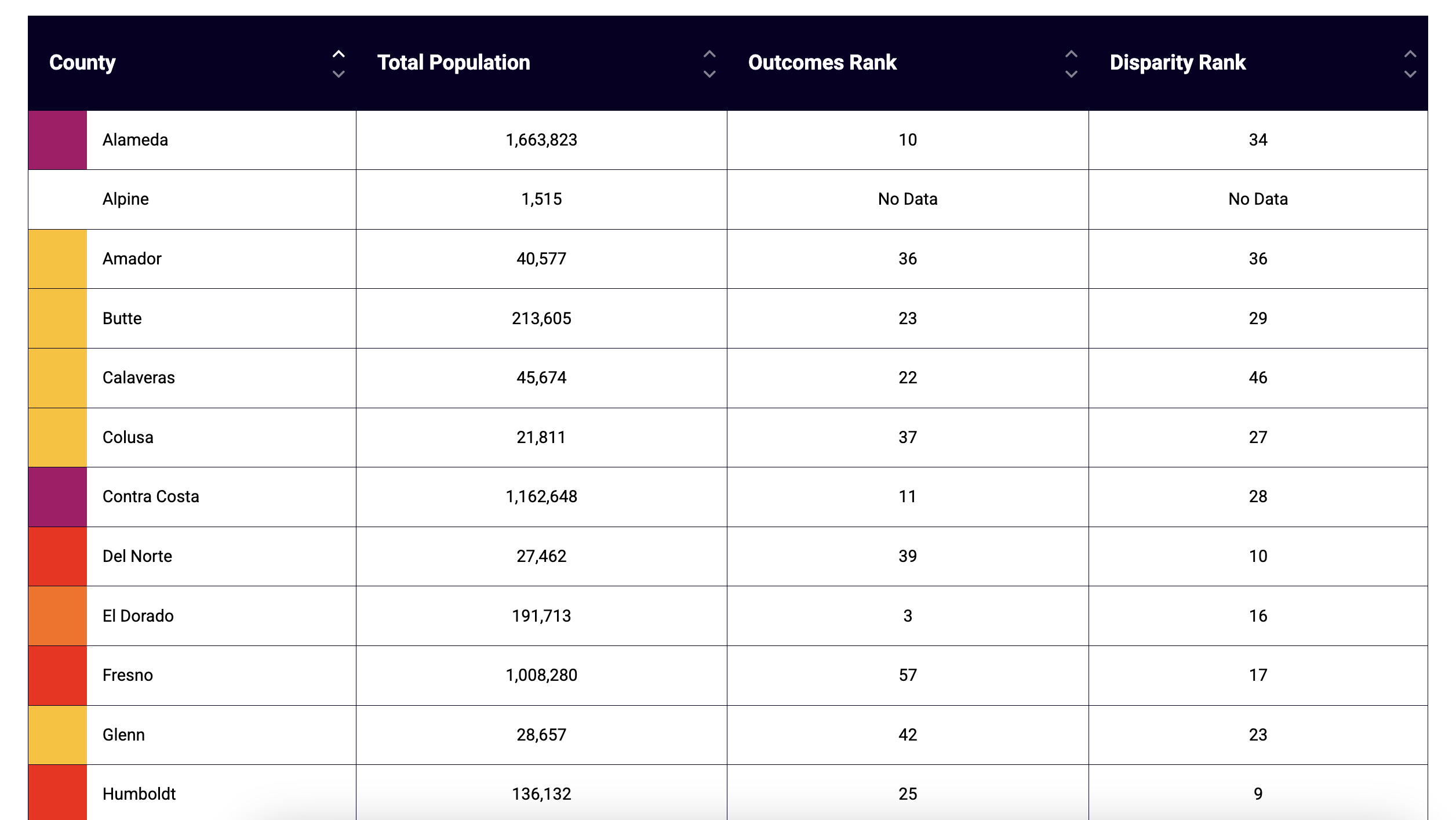Sort Disparity Rank descending with down chevron

pyautogui.click(x=1410, y=74)
